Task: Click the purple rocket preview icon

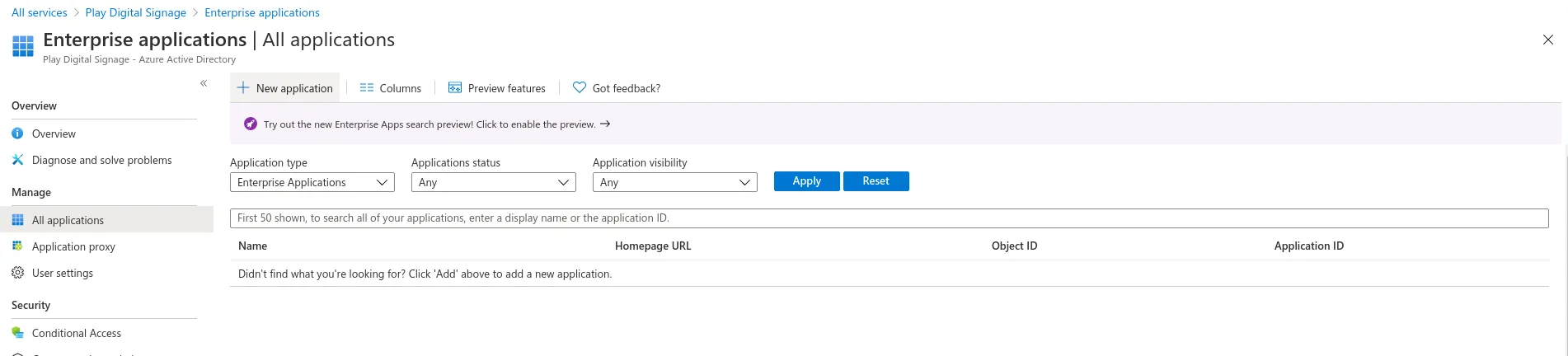Action: coord(251,124)
